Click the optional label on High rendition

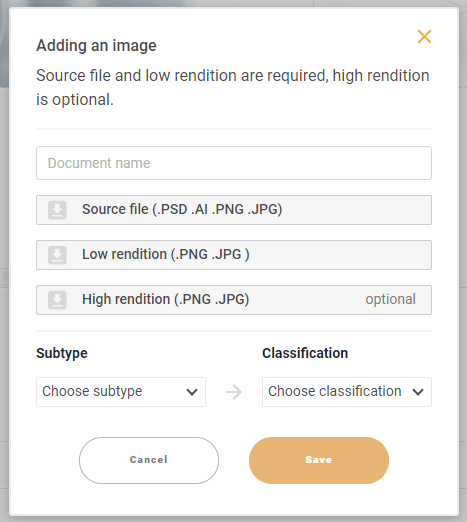click(x=390, y=299)
